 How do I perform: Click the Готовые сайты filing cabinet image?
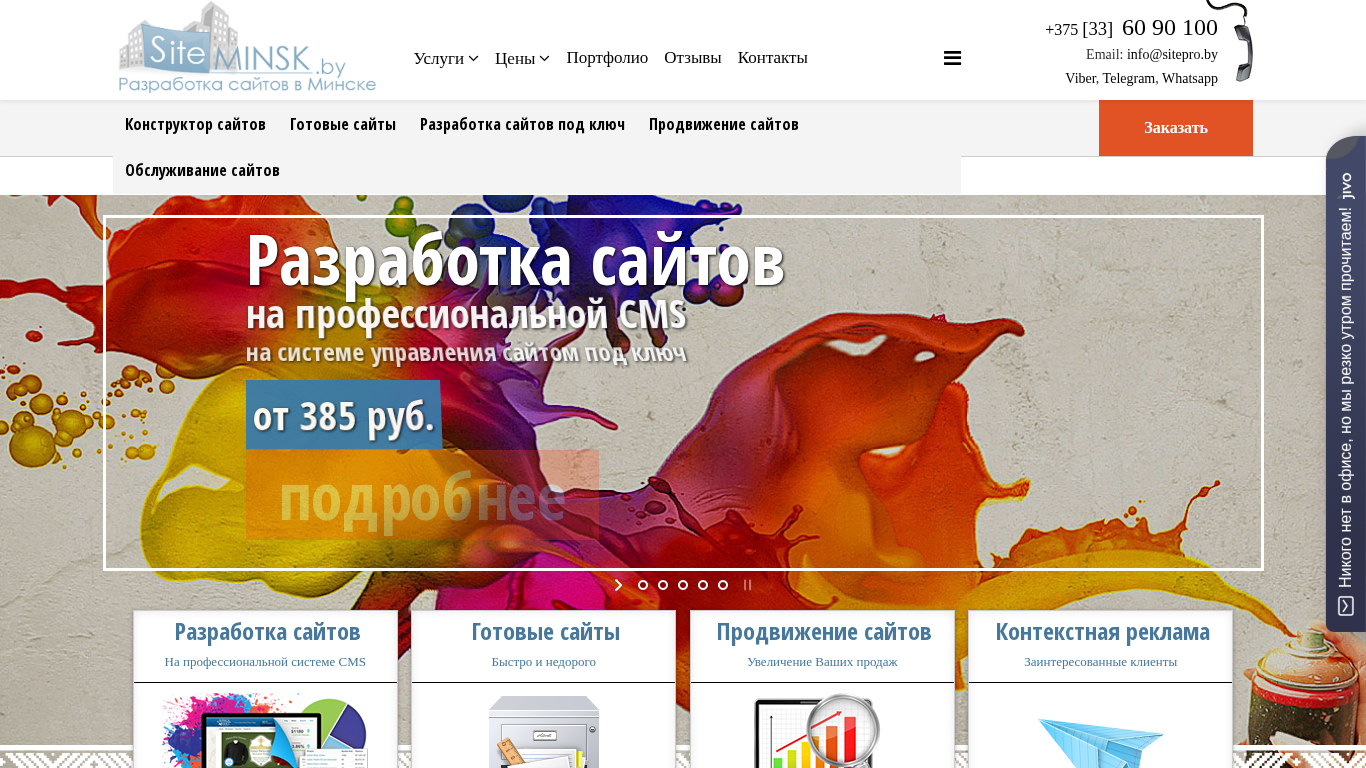coord(543,731)
